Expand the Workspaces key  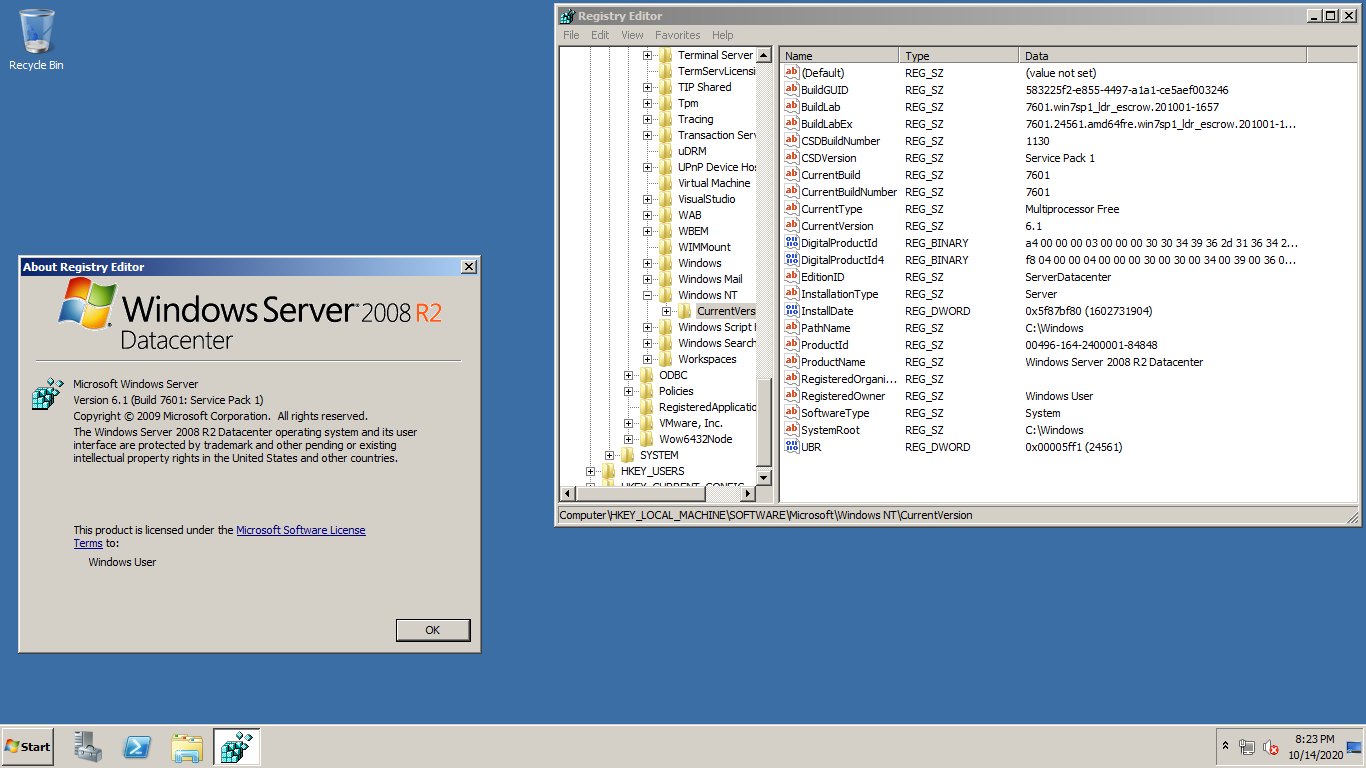click(648, 359)
